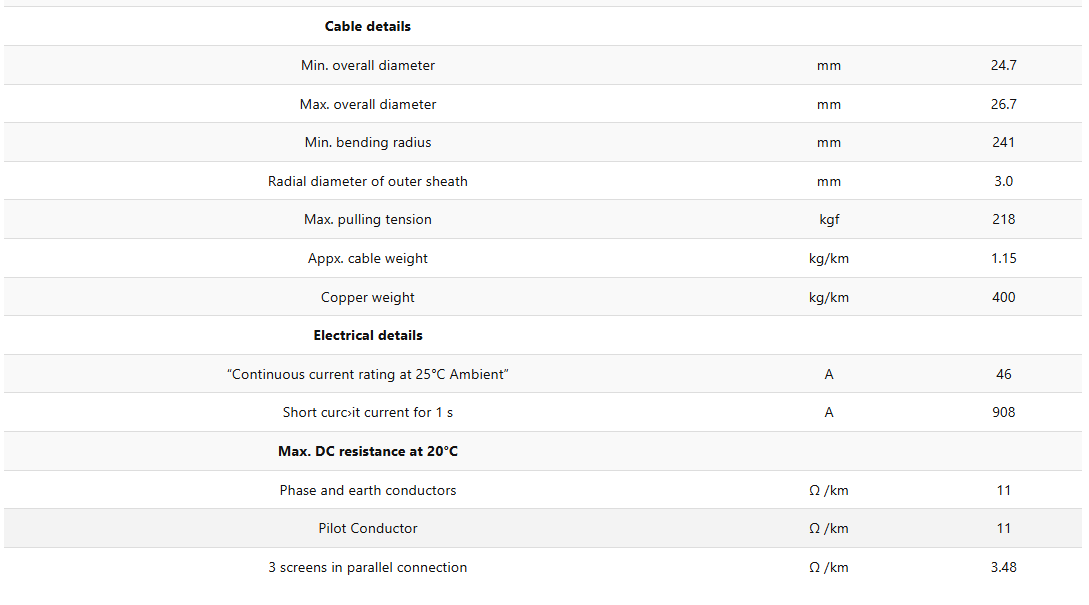This screenshot has width=1089, height=605.
Task: Select the Cable details section header
Action: click(367, 26)
